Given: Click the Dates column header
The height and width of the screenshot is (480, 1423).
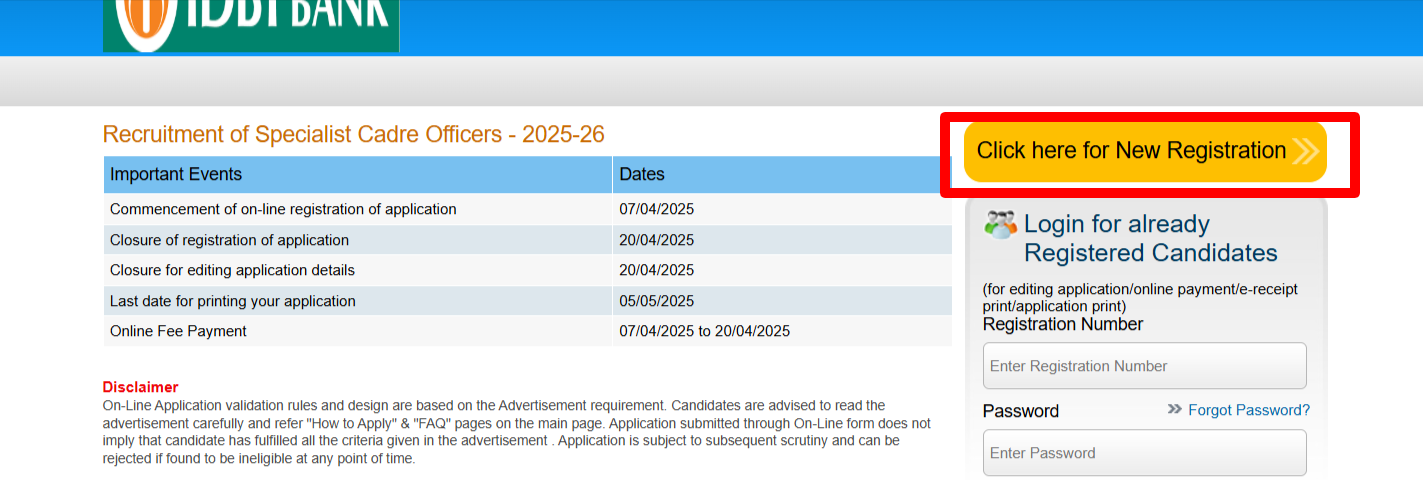Looking at the screenshot, I should 642,174.
